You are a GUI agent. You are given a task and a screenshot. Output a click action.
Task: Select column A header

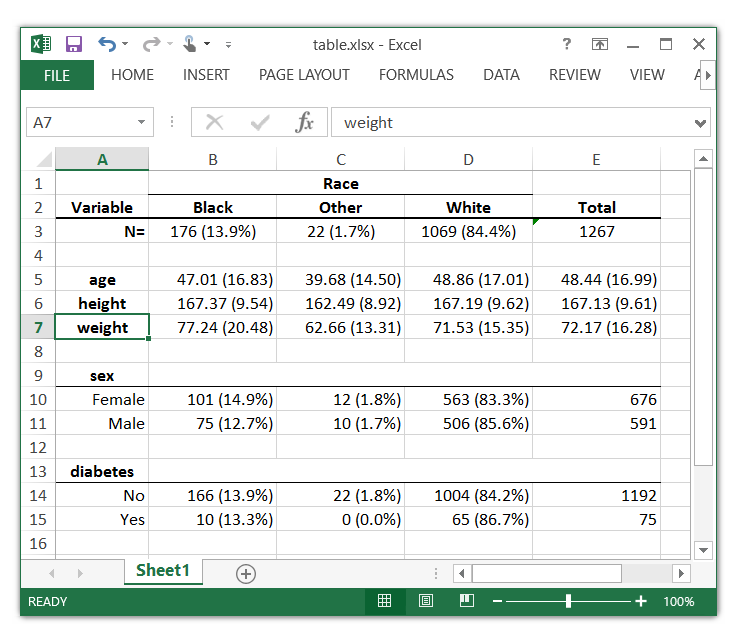(x=102, y=159)
